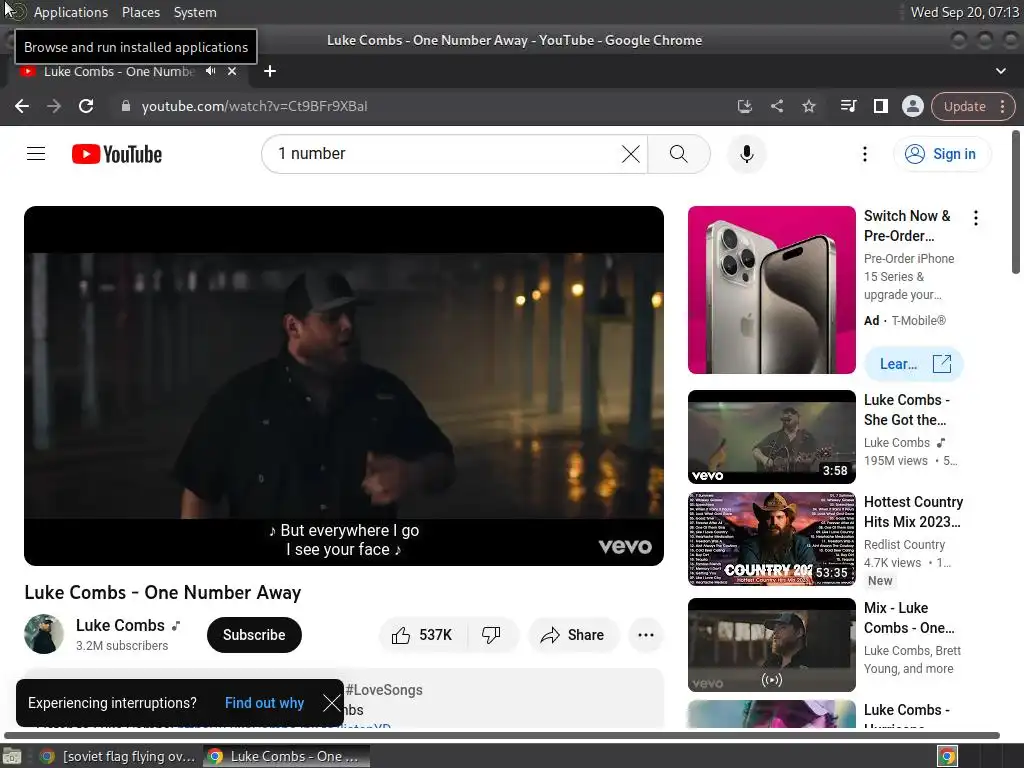
Task: Click the Chrome Update button
Action: coord(964,106)
